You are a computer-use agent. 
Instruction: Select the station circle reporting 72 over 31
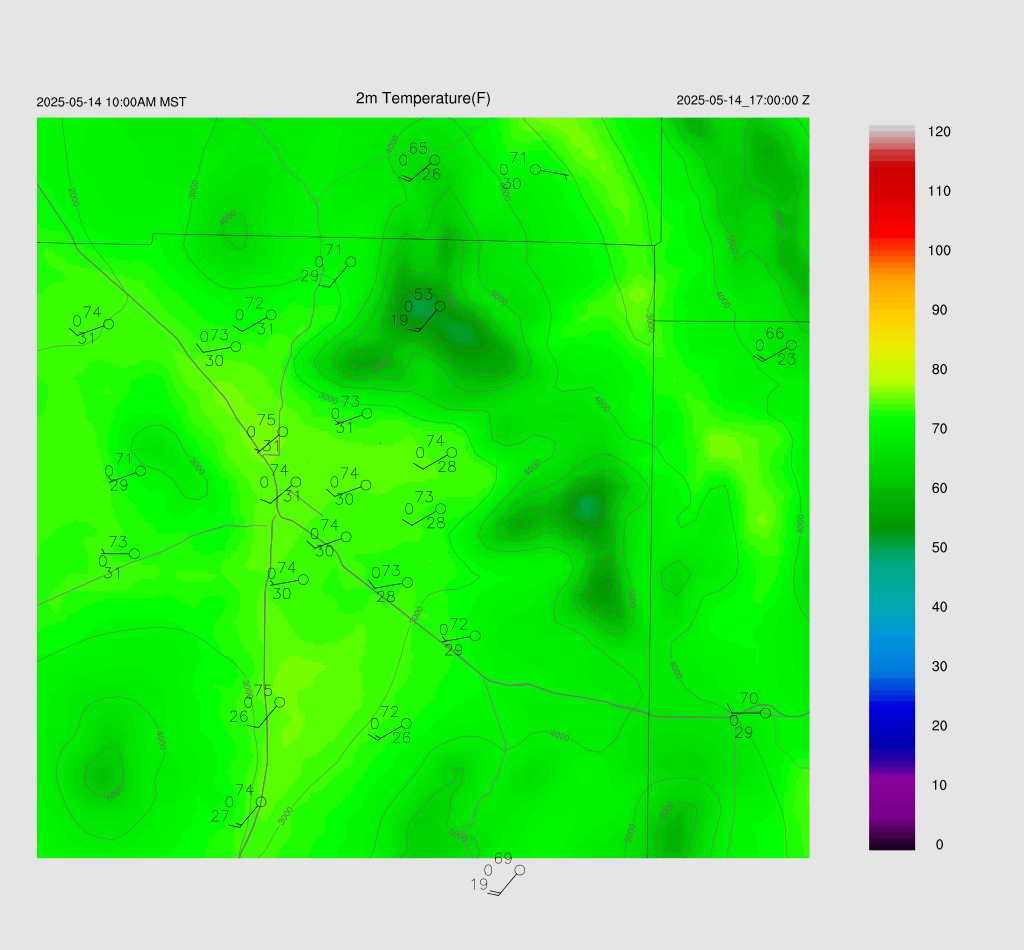[271, 315]
